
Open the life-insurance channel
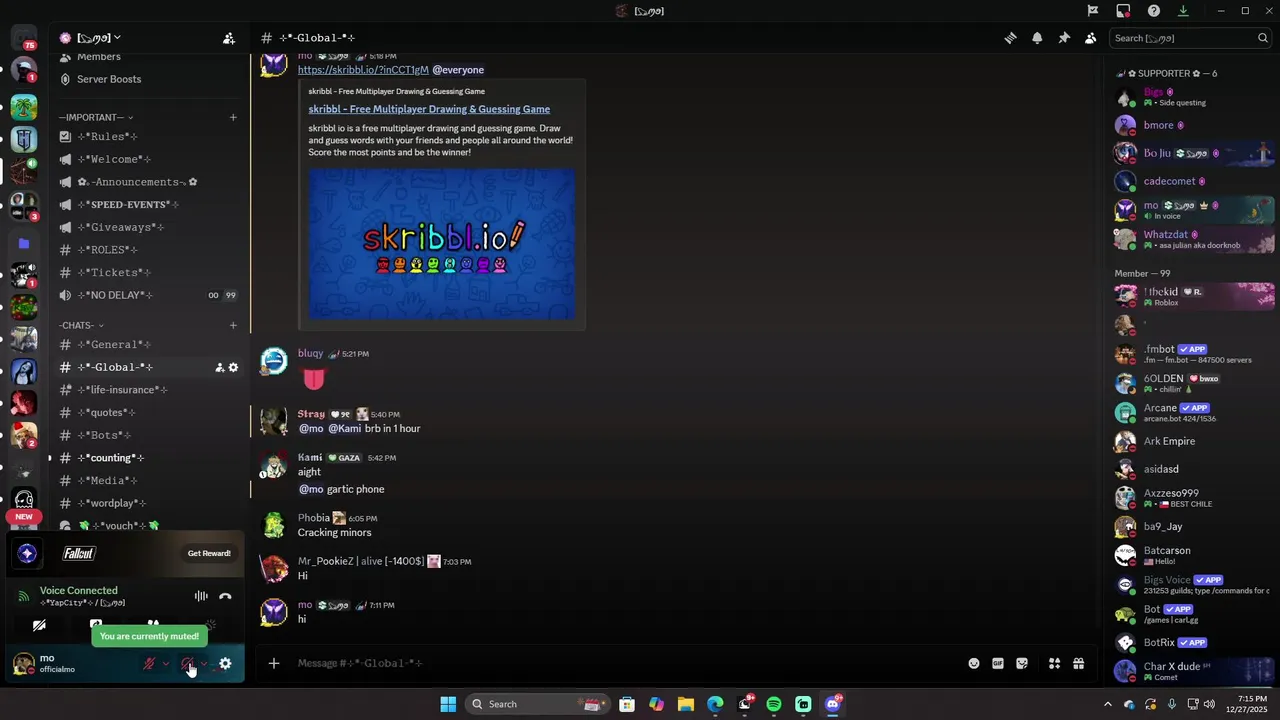148,390
